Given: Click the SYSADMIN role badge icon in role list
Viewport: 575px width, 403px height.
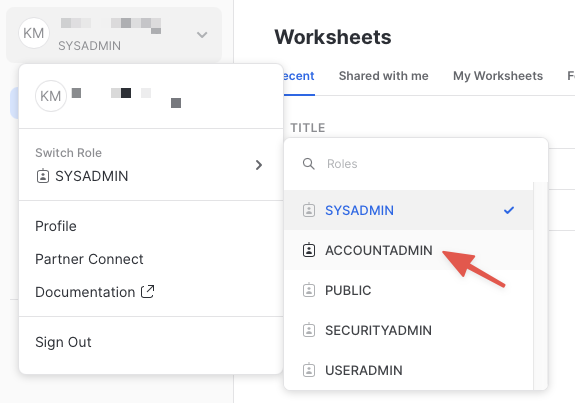Looking at the screenshot, I should pyautogui.click(x=309, y=210).
